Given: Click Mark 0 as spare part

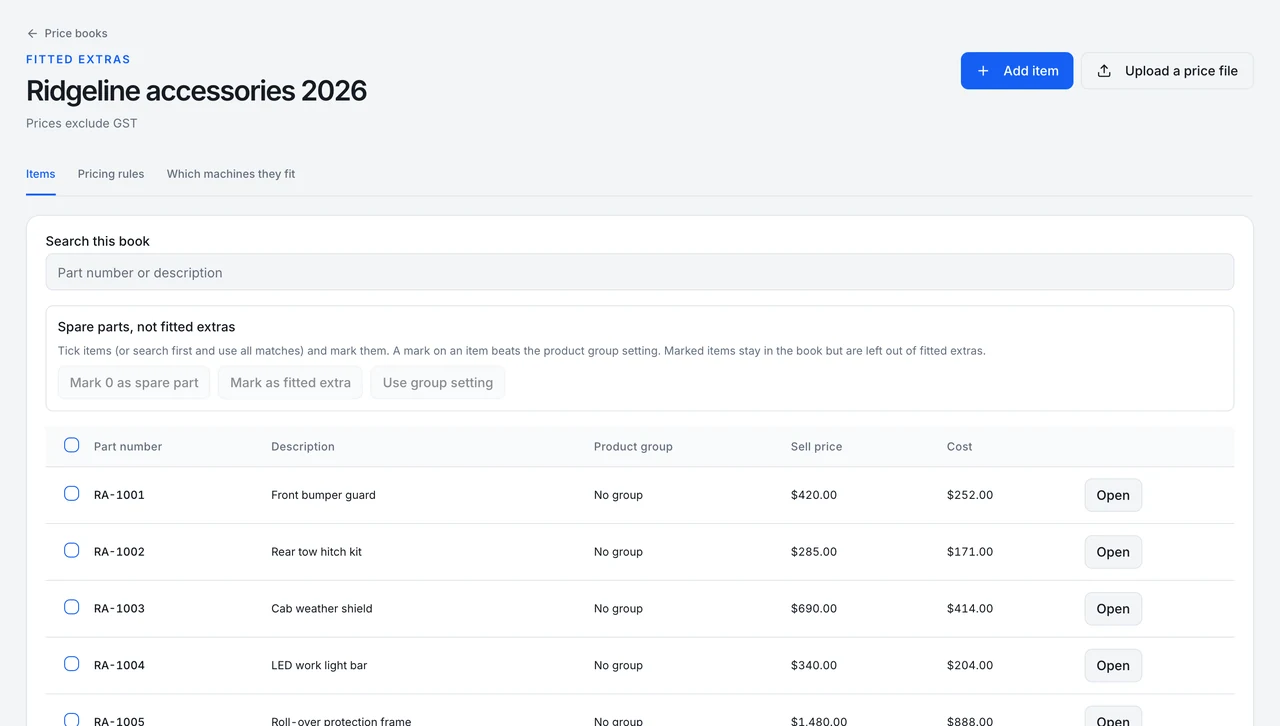Looking at the screenshot, I should (134, 382).
